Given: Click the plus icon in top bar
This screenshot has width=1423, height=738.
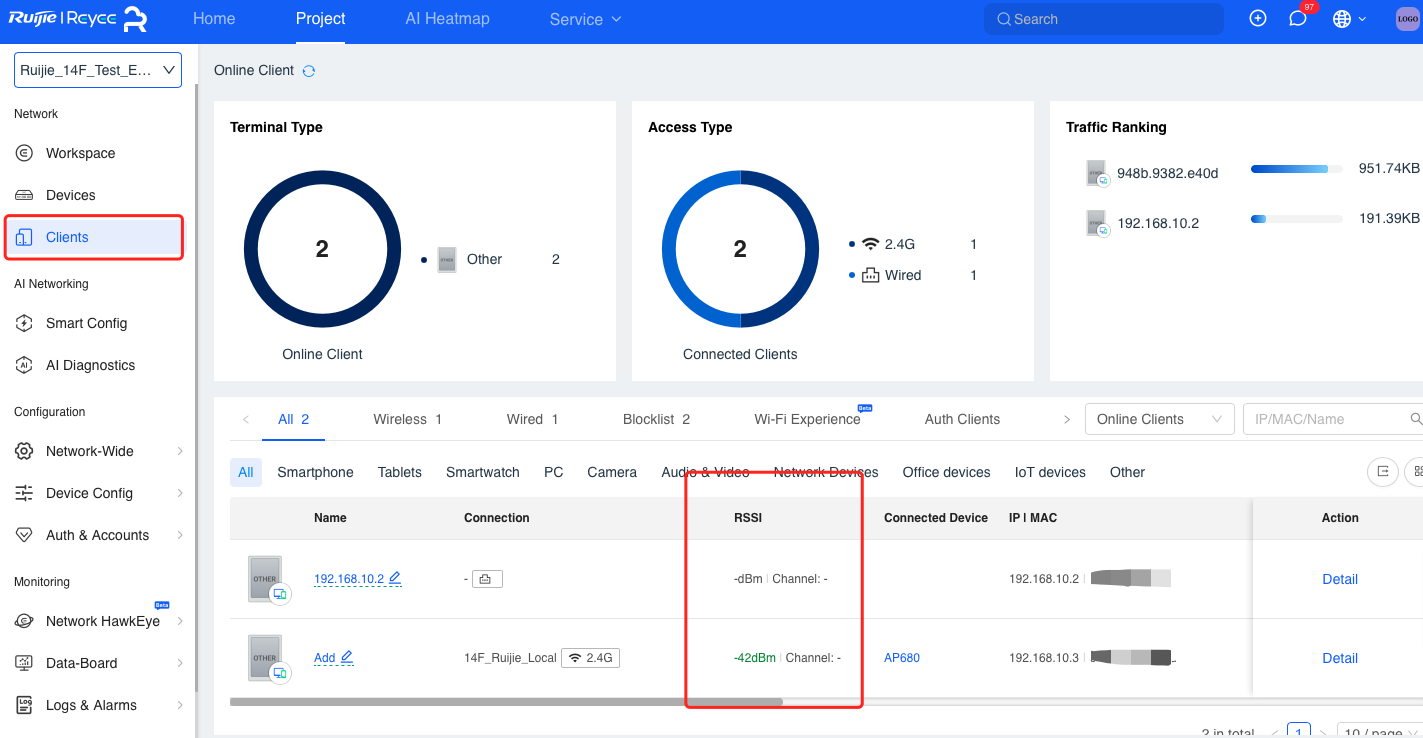Looking at the screenshot, I should (1258, 19).
